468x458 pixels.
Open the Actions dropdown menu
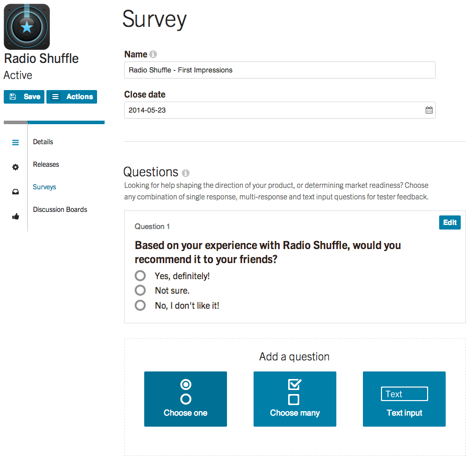tap(72, 97)
